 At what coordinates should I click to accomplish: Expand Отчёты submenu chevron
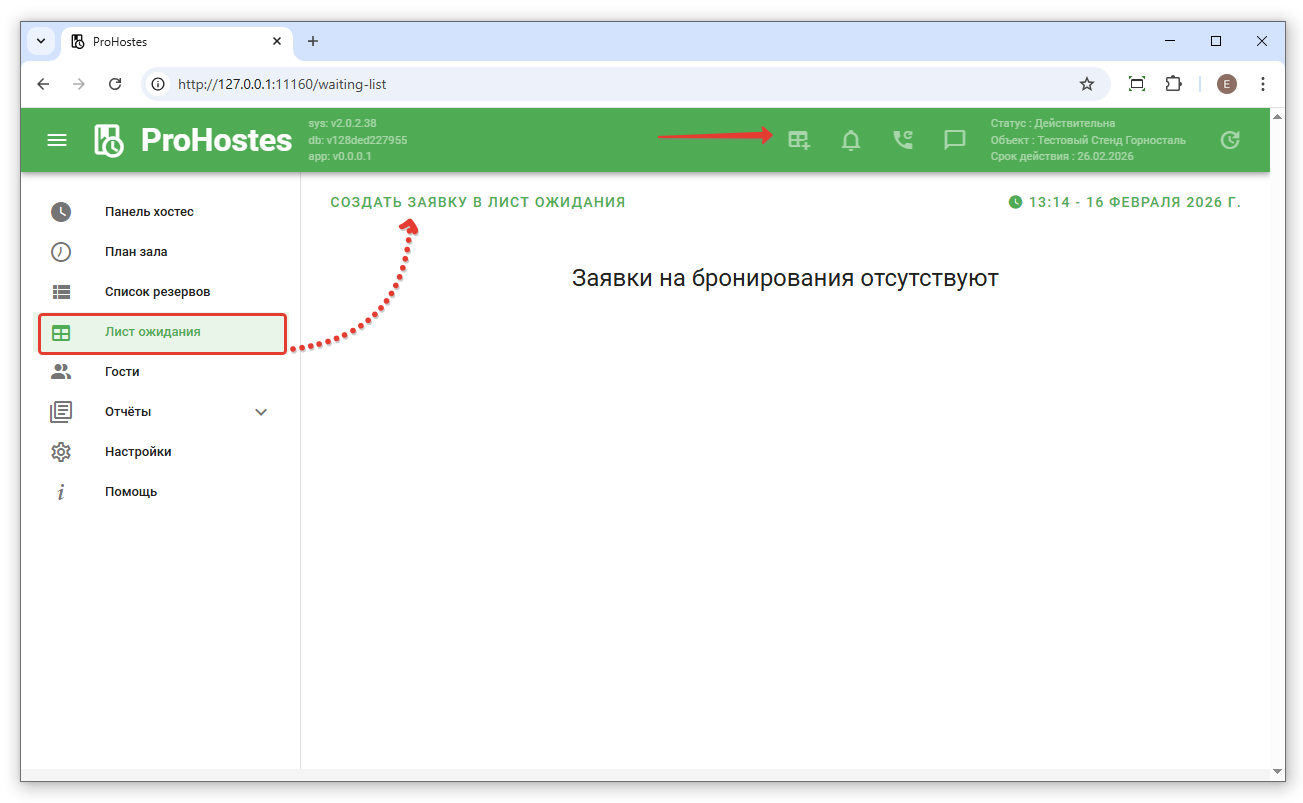[x=261, y=412]
